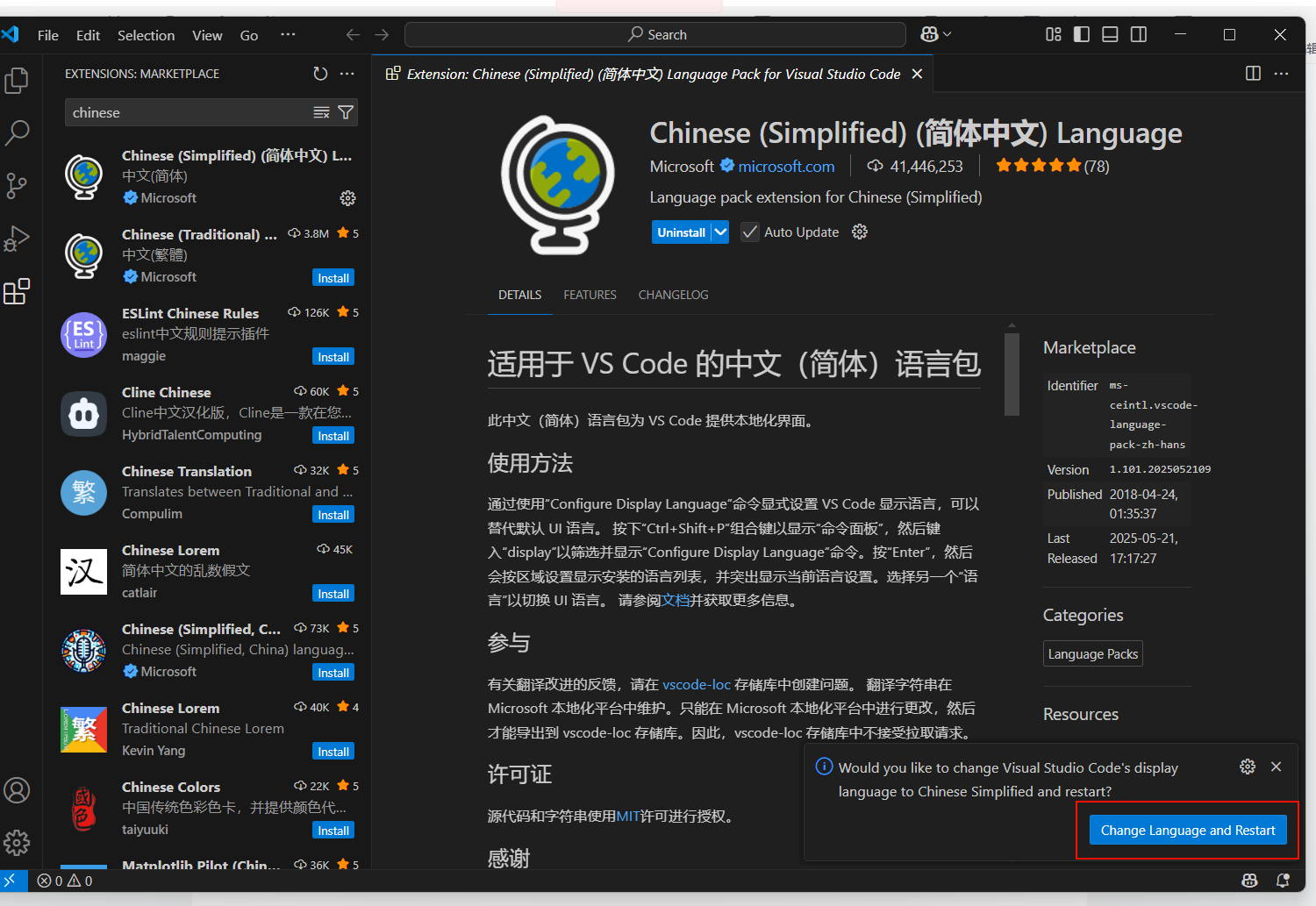The width and height of the screenshot is (1316, 906).
Task: Open the Accounts menu
Action: pos(18,790)
